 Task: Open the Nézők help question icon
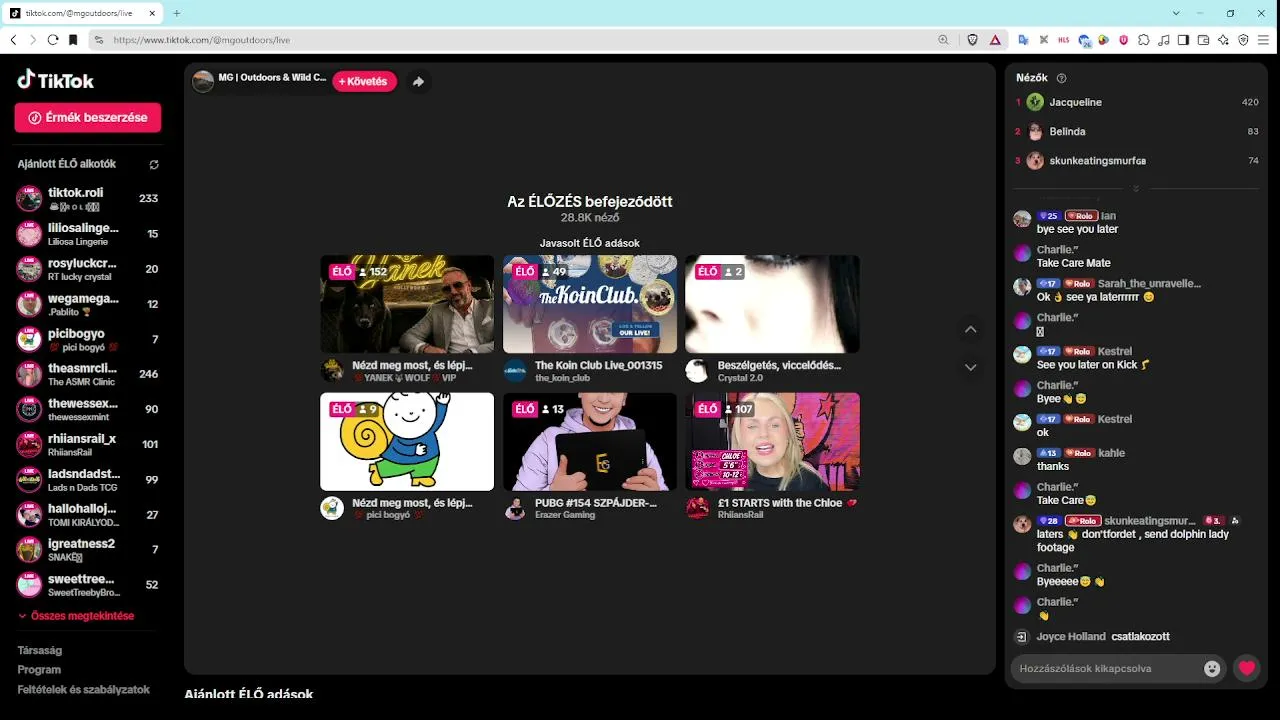pyautogui.click(x=1061, y=78)
